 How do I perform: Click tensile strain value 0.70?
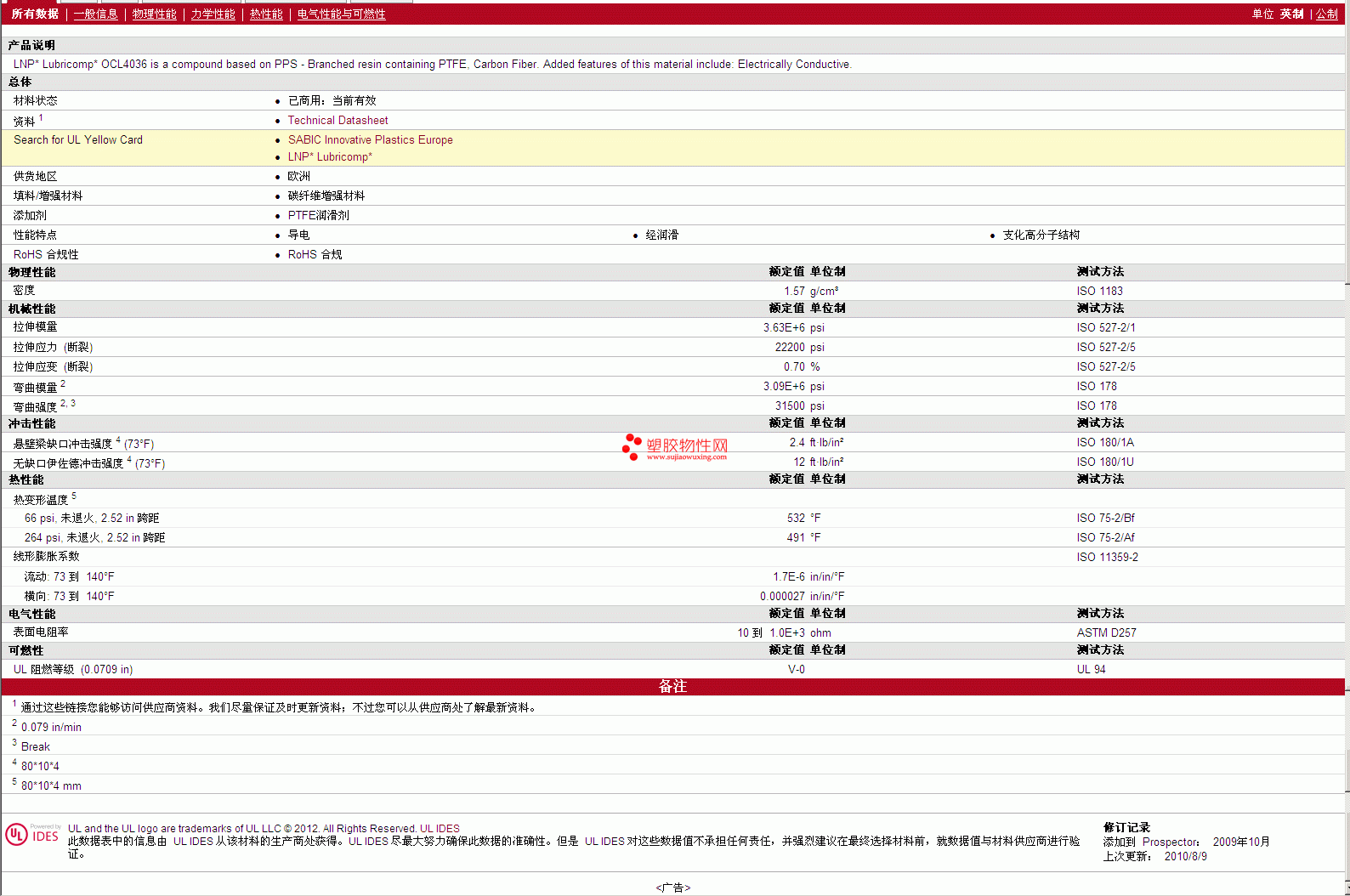tap(794, 367)
